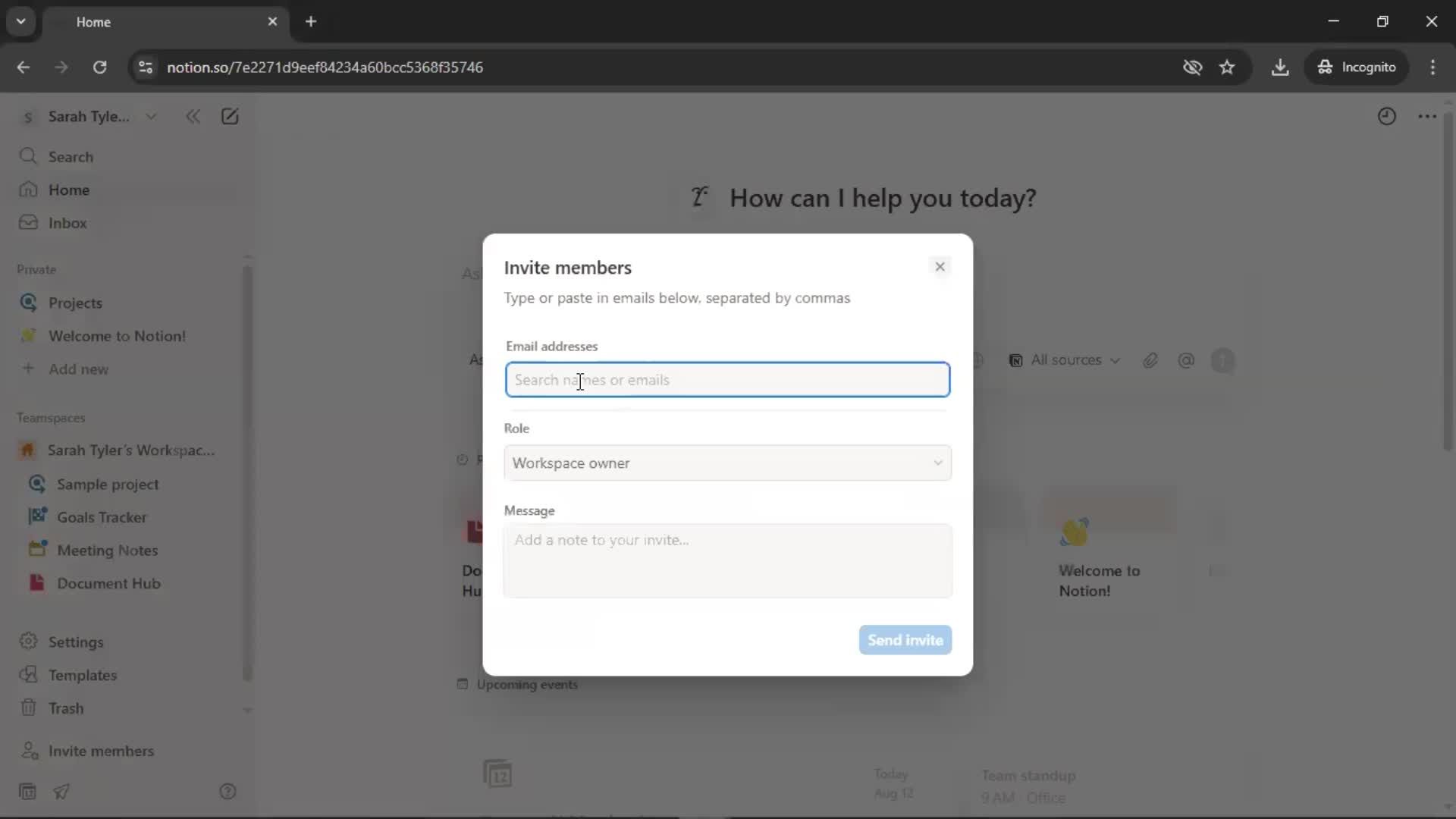Click the Settings gear icon
Screen dimensions: 1456x819
(x=28, y=642)
